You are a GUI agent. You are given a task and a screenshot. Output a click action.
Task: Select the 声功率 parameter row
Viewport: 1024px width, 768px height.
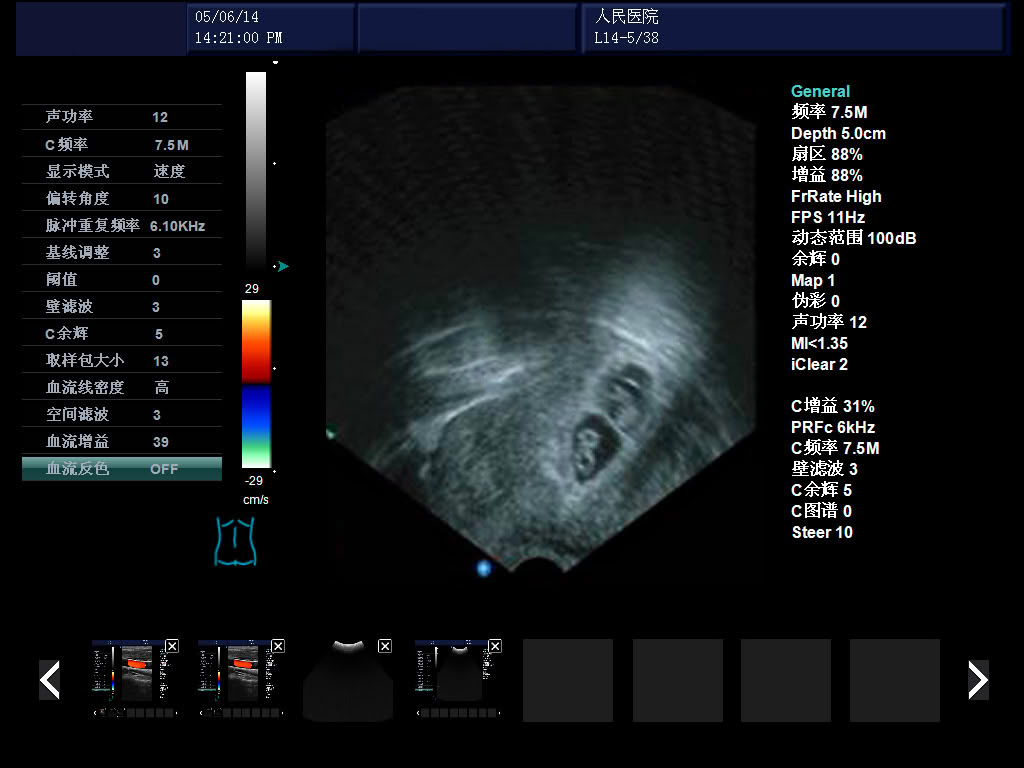(x=122, y=117)
